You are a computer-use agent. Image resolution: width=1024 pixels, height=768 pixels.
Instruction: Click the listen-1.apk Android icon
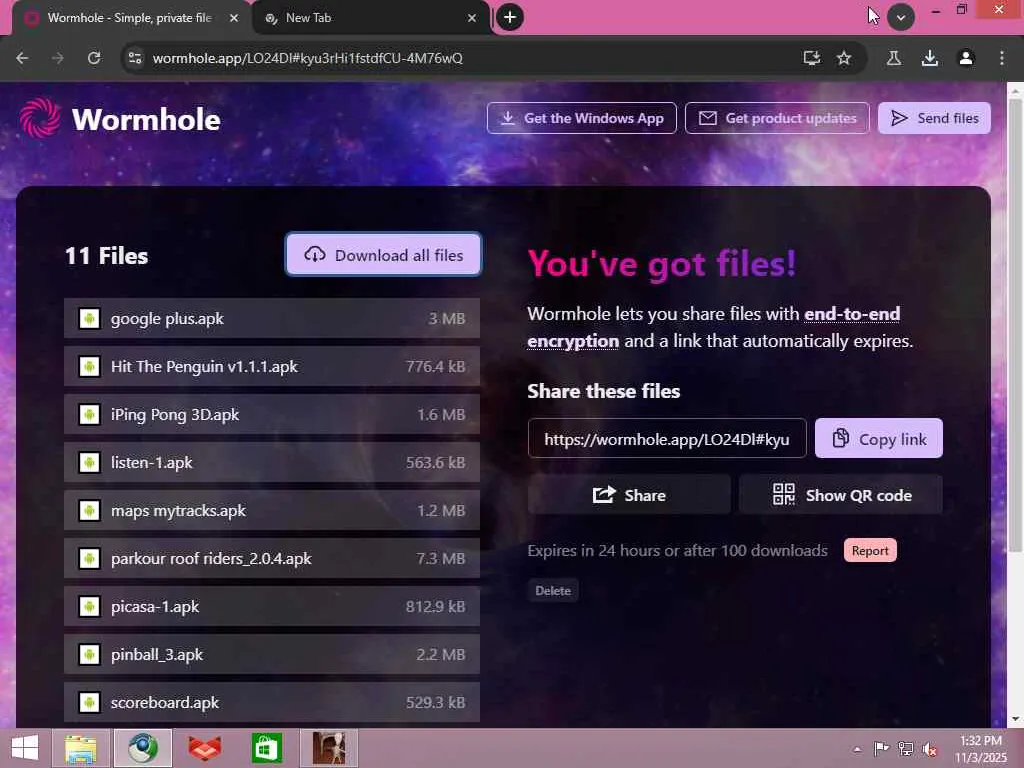89,462
